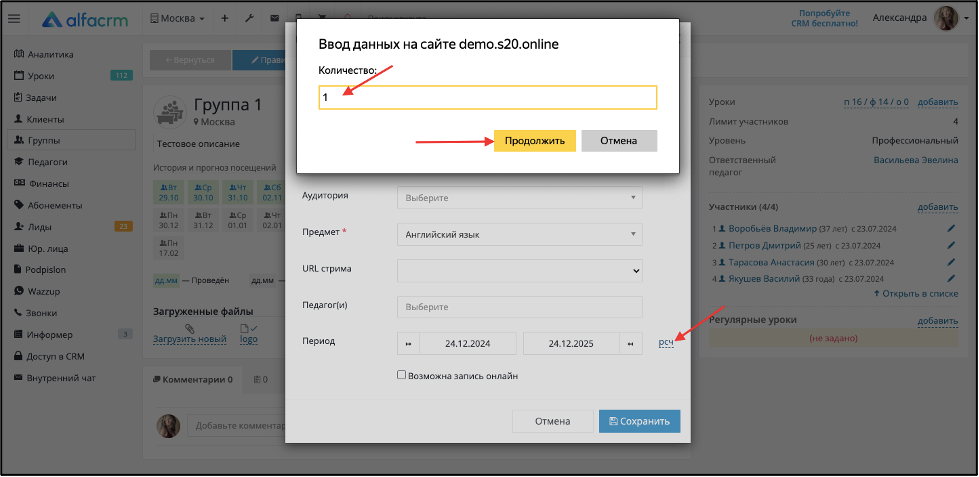The height and width of the screenshot is (477, 979).
Task: Click the п 16 / ф 14 / о 0 lessons link
Action: pyautogui.click(x=876, y=102)
